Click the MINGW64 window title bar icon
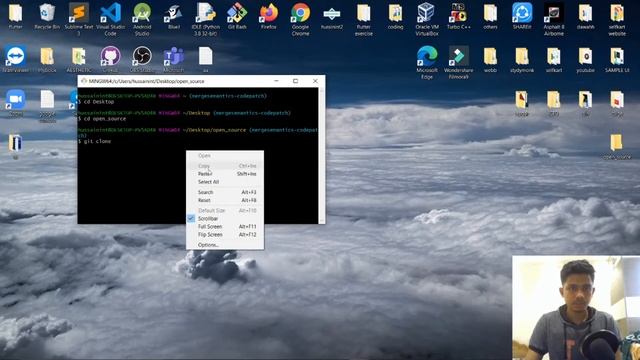Screen dimensions: 640x360 tap(84, 81)
